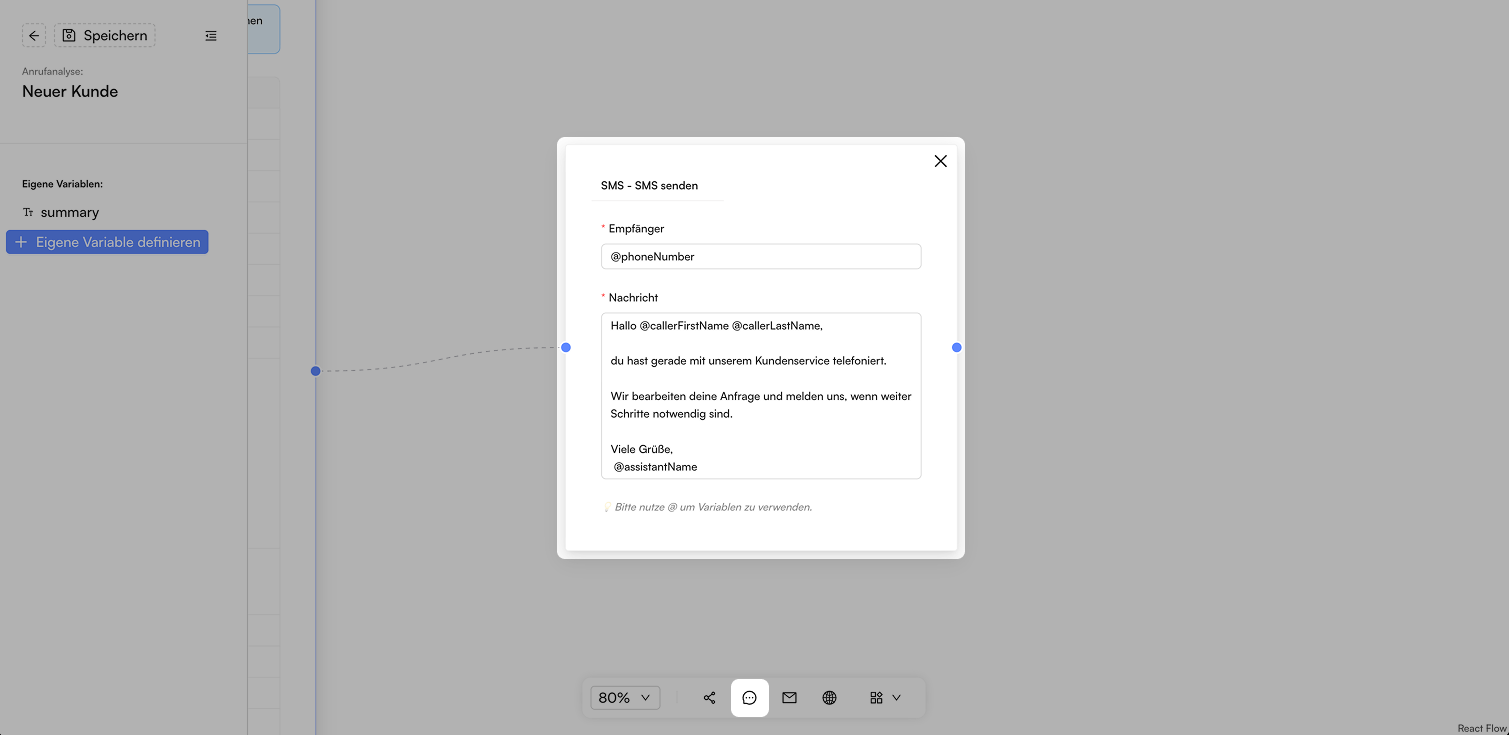Open the 80% zoom dropdown
The width and height of the screenshot is (1509, 735).
(x=626, y=698)
